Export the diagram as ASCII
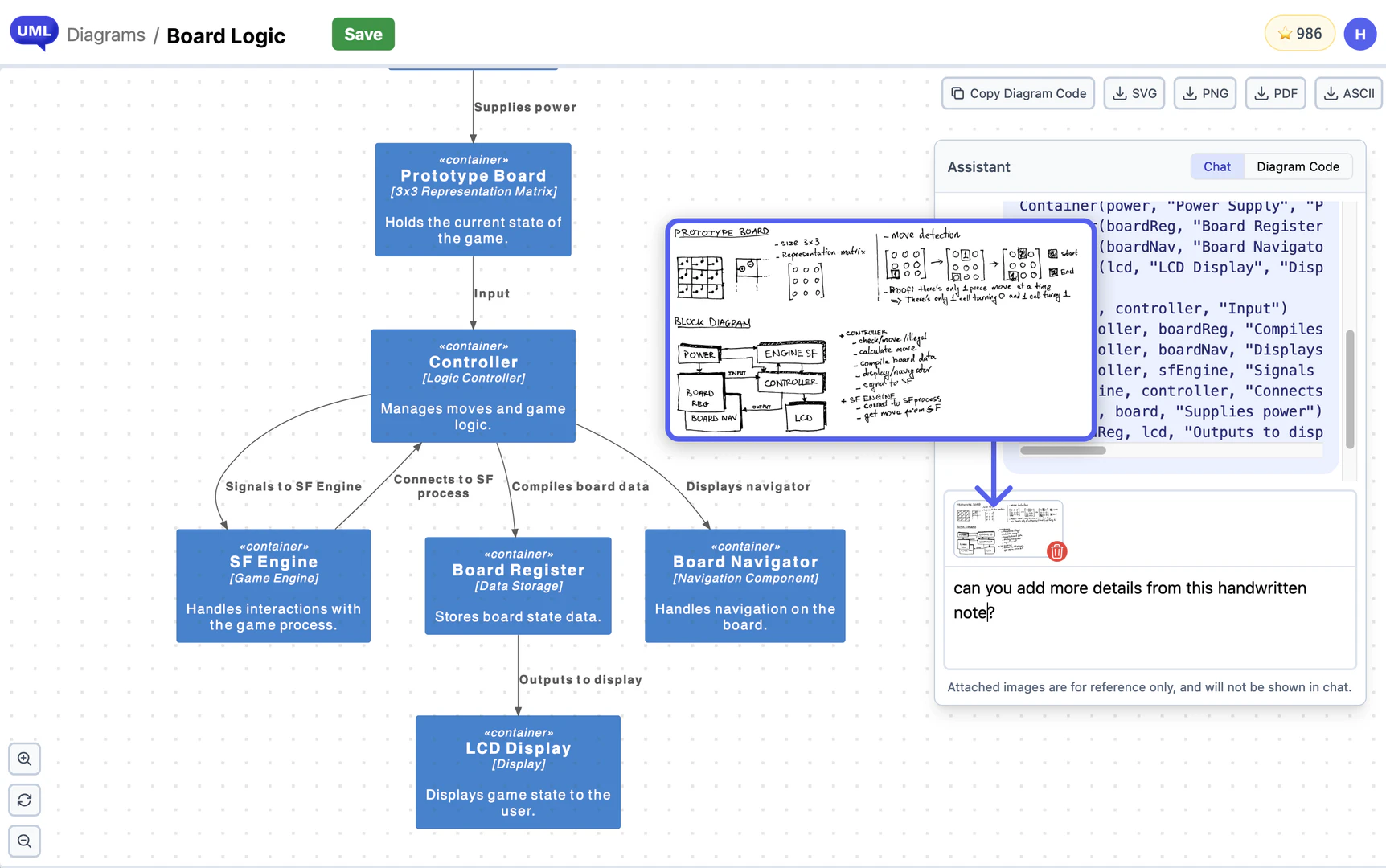This screenshot has height=868, width=1386. (1348, 93)
